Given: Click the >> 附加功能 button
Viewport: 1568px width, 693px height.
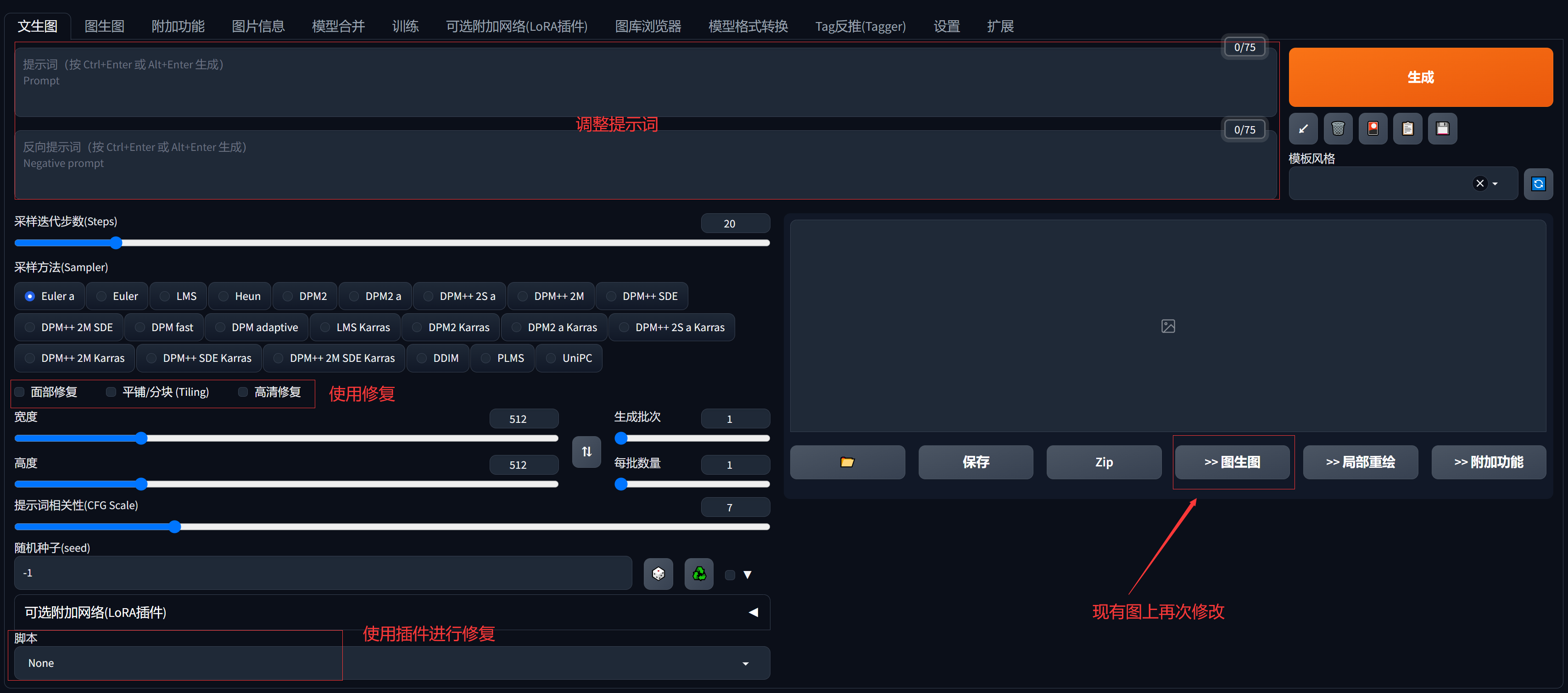Looking at the screenshot, I should point(1488,462).
